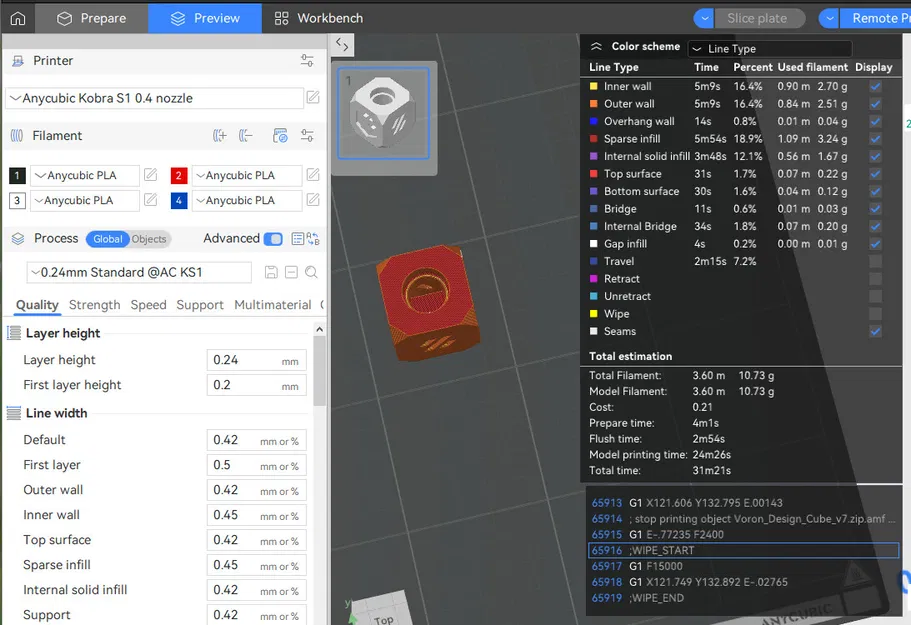
Task: Hide the Inner wall line type display
Action: [875, 86]
